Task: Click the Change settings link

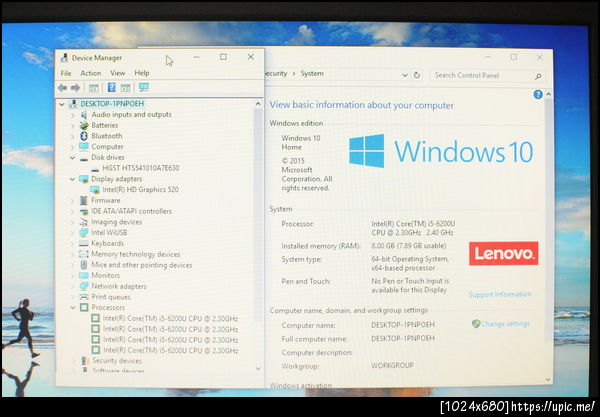Action: 505,324
